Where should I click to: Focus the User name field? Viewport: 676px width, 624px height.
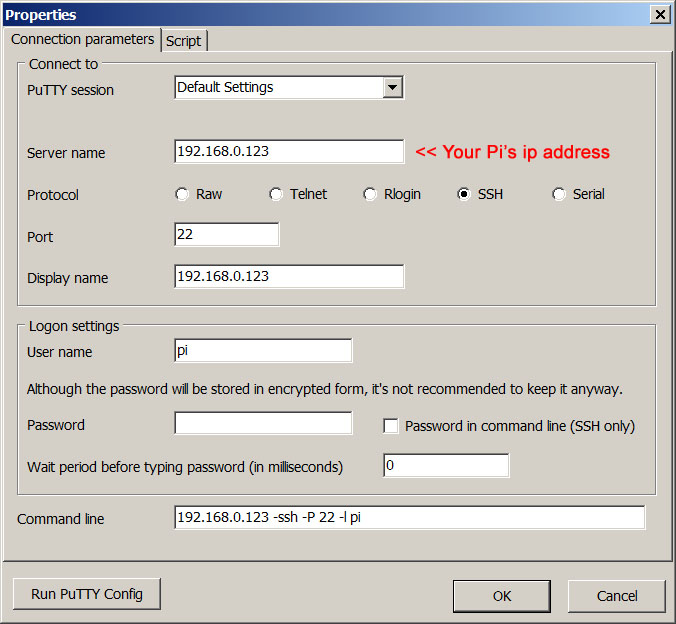(x=263, y=351)
